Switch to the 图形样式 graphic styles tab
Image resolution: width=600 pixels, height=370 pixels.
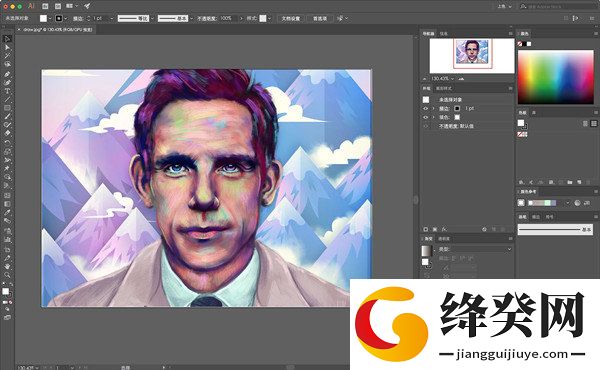click(444, 88)
